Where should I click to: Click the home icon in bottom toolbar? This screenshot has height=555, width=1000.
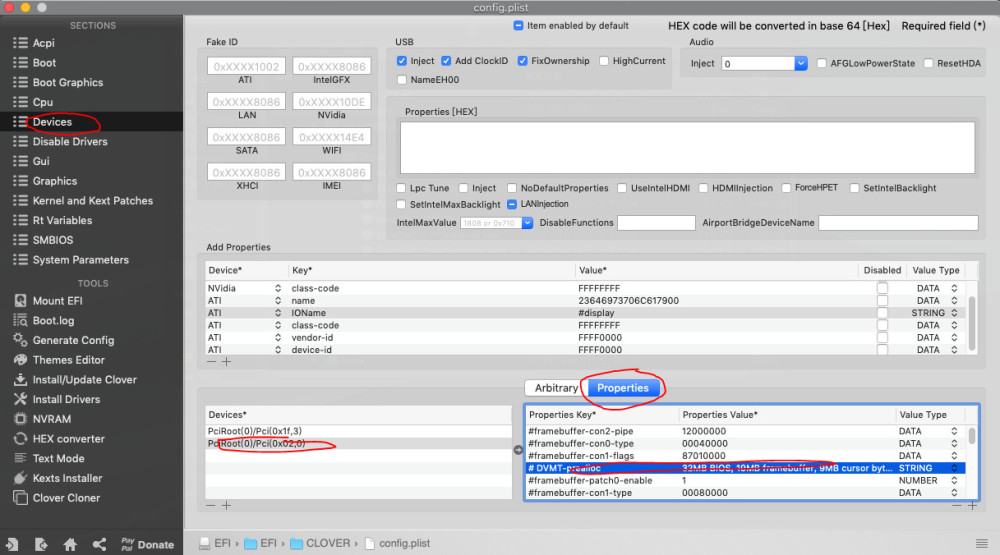click(x=70, y=544)
